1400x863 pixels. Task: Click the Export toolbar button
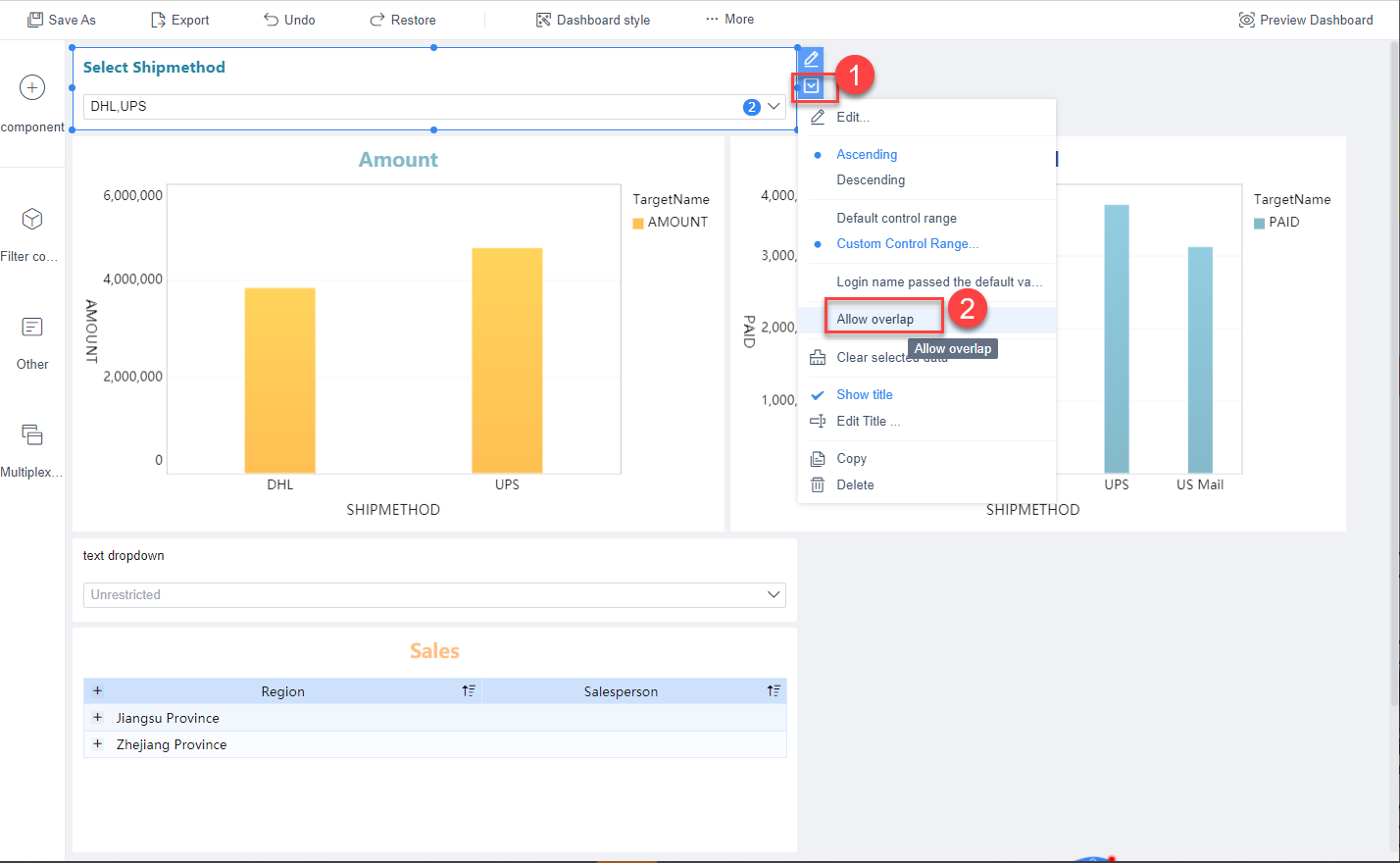click(180, 20)
